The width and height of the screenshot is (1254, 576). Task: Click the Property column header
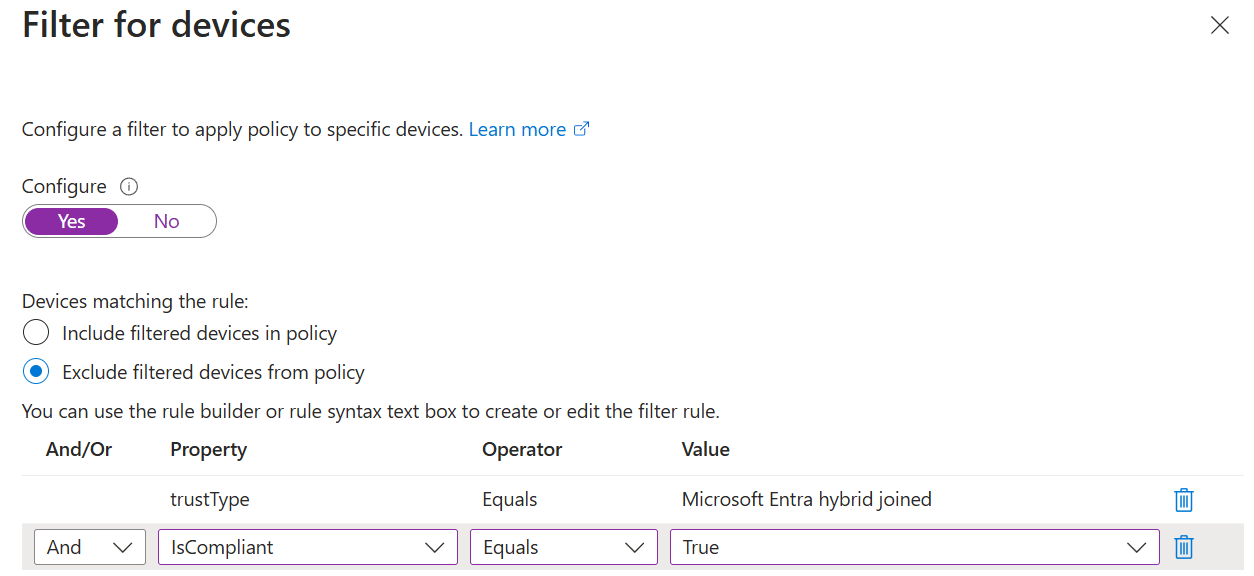[209, 450]
